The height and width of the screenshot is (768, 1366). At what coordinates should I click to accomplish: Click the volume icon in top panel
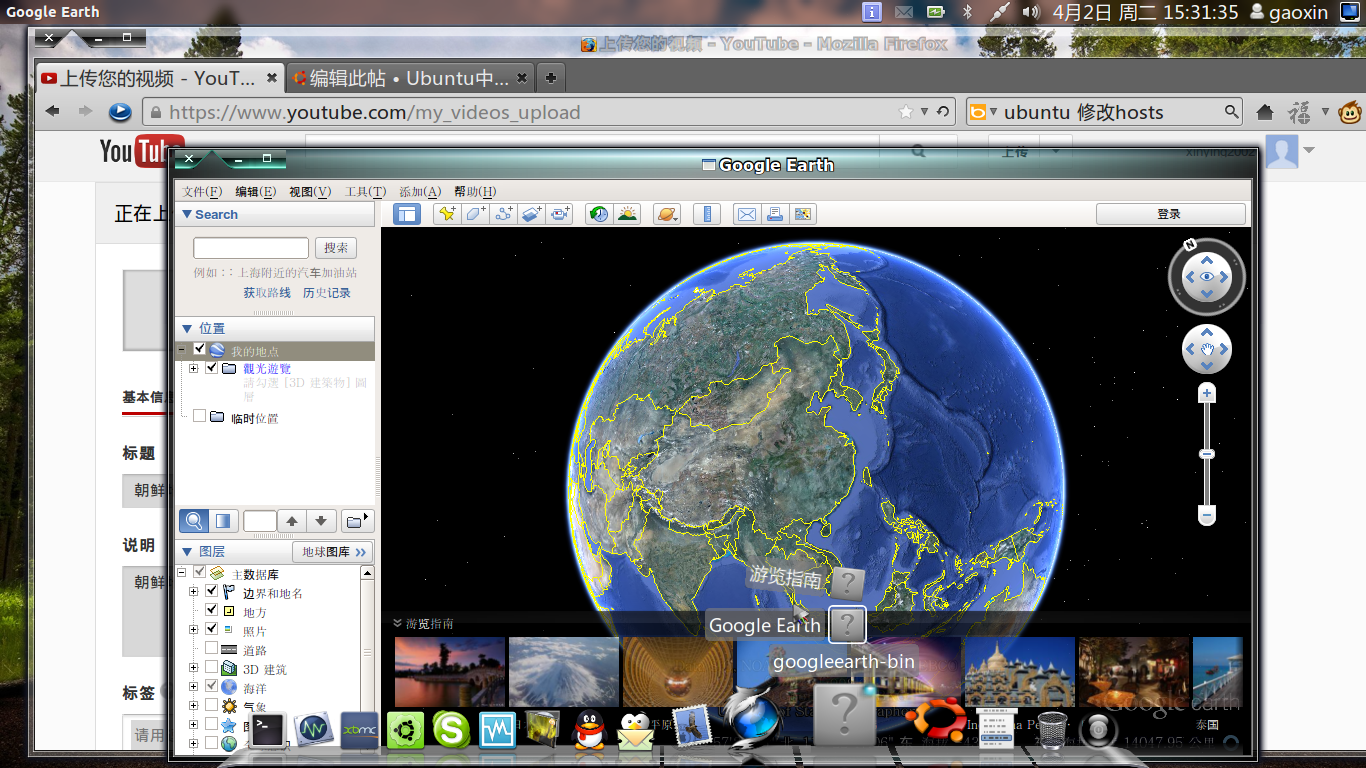1031,12
